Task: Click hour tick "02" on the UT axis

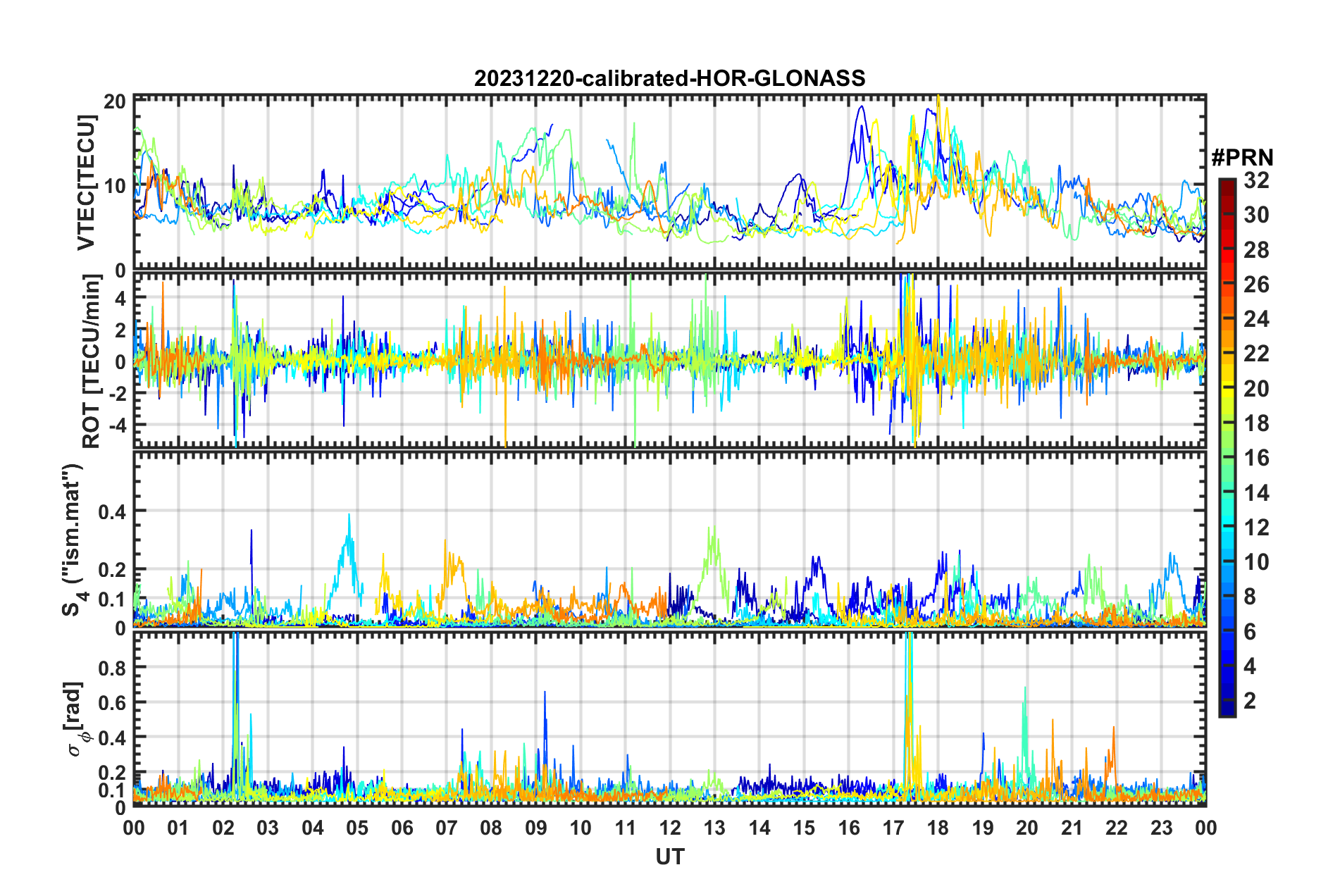Action: click(x=223, y=828)
